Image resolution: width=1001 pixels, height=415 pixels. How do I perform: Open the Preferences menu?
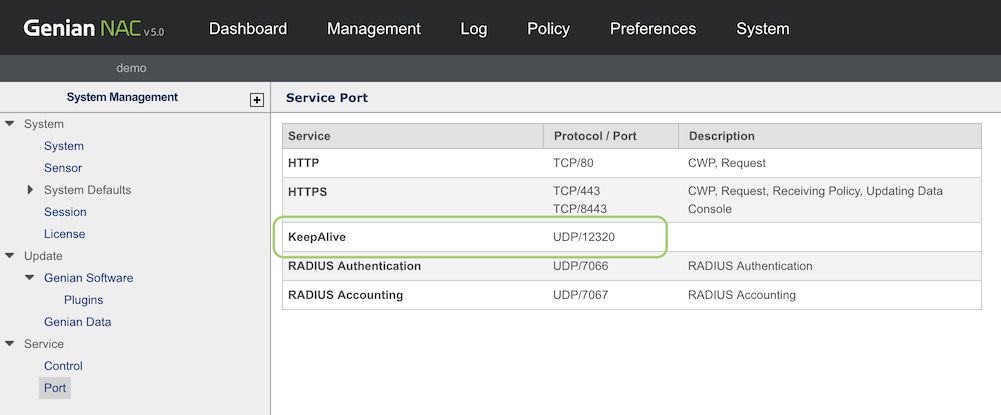[652, 29]
